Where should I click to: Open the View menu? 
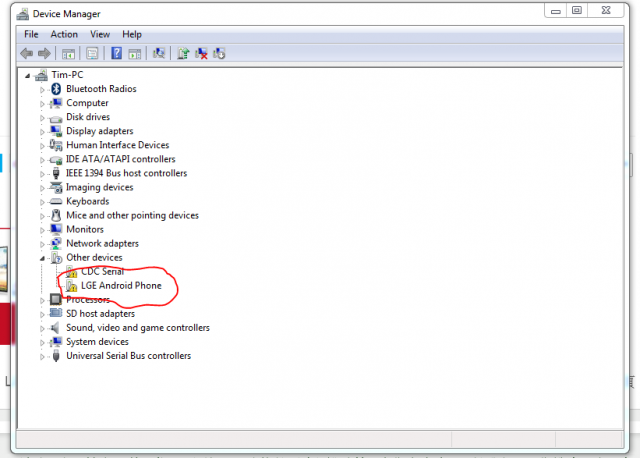[x=100, y=34]
